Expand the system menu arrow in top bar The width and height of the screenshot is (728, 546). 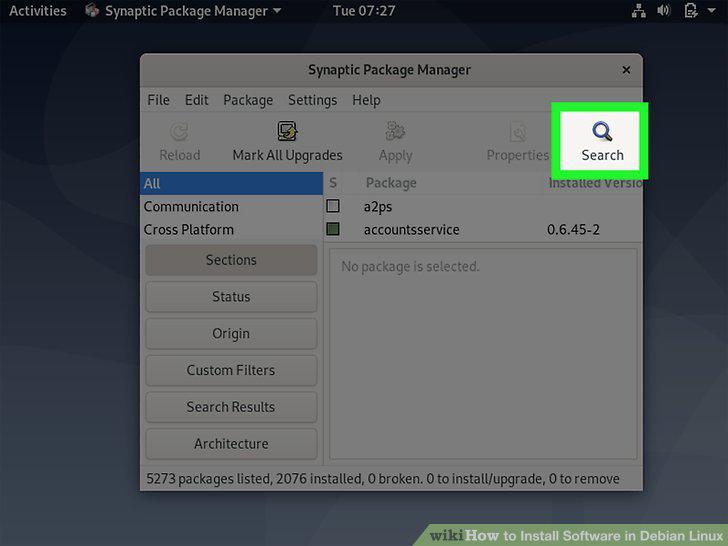pyautogui.click(x=711, y=10)
